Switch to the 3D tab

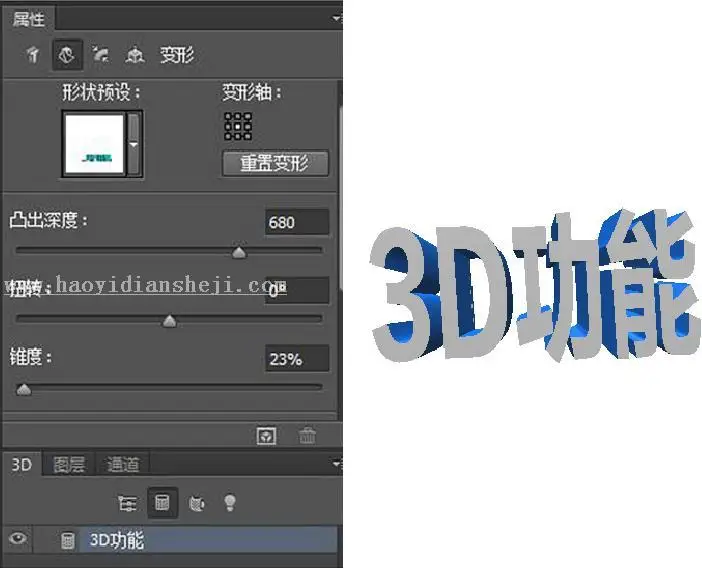pos(21,464)
